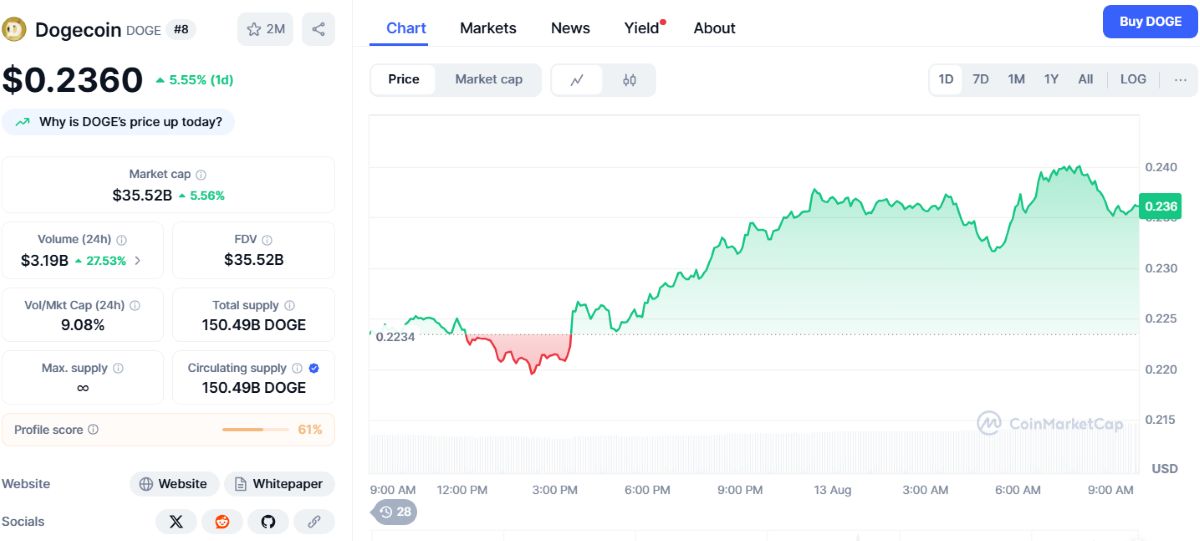Image resolution: width=1200 pixels, height=541 pixels.
Task: Toggle chart to Market cap view
Action: [488, 80]
